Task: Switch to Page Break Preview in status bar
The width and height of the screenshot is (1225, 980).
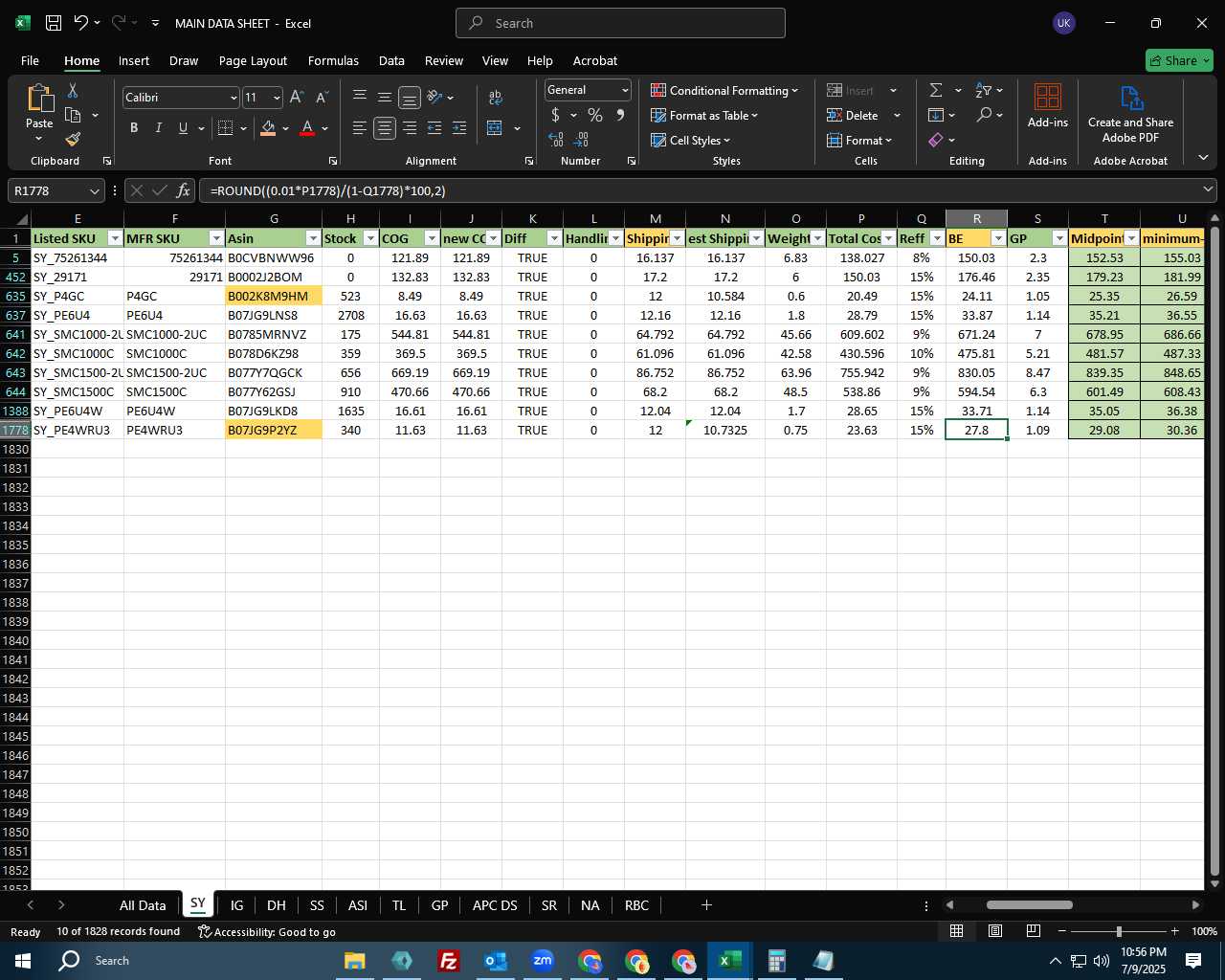Action: pos(1033,931)
